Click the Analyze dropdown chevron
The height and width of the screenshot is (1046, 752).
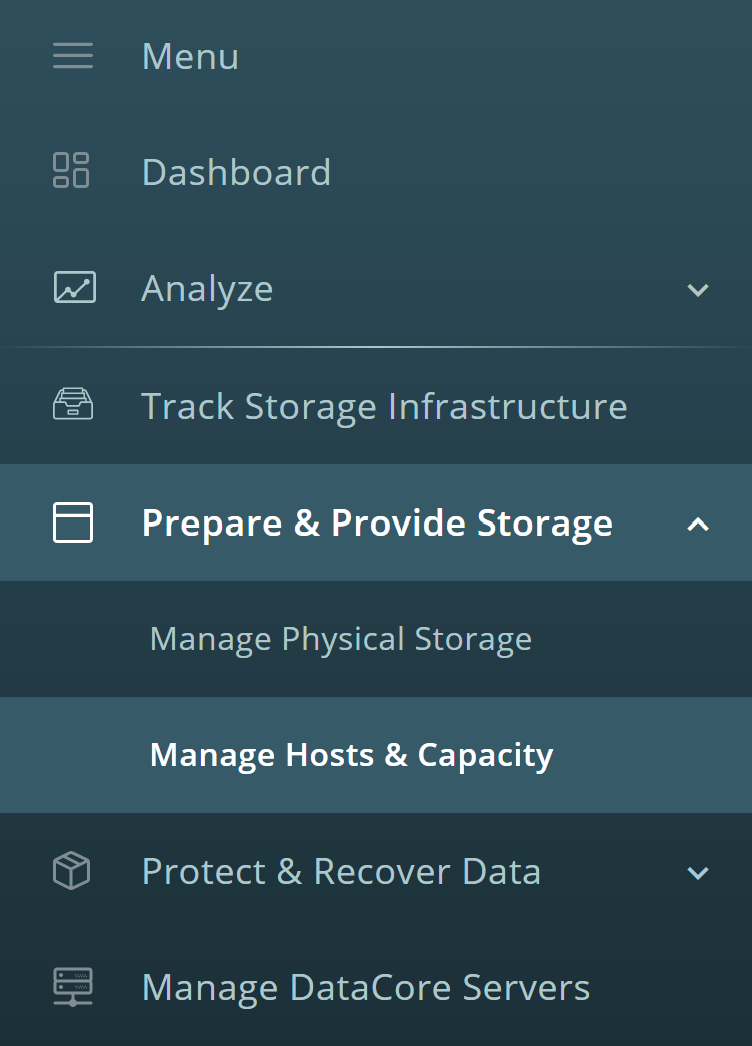pyautogui.click(x=698, y=290)
